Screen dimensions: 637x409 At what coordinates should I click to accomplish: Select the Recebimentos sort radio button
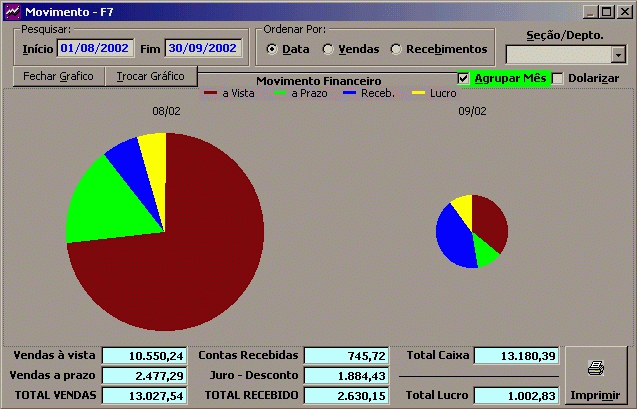coord(396,49)
